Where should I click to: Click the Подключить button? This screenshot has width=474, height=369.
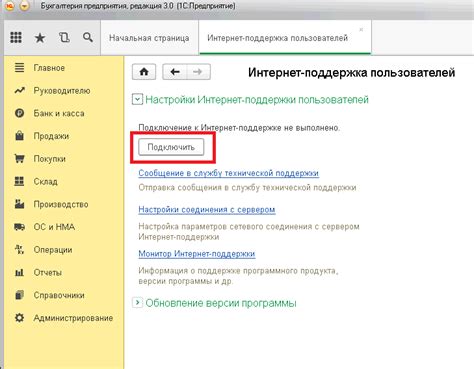tap(171, 147)
